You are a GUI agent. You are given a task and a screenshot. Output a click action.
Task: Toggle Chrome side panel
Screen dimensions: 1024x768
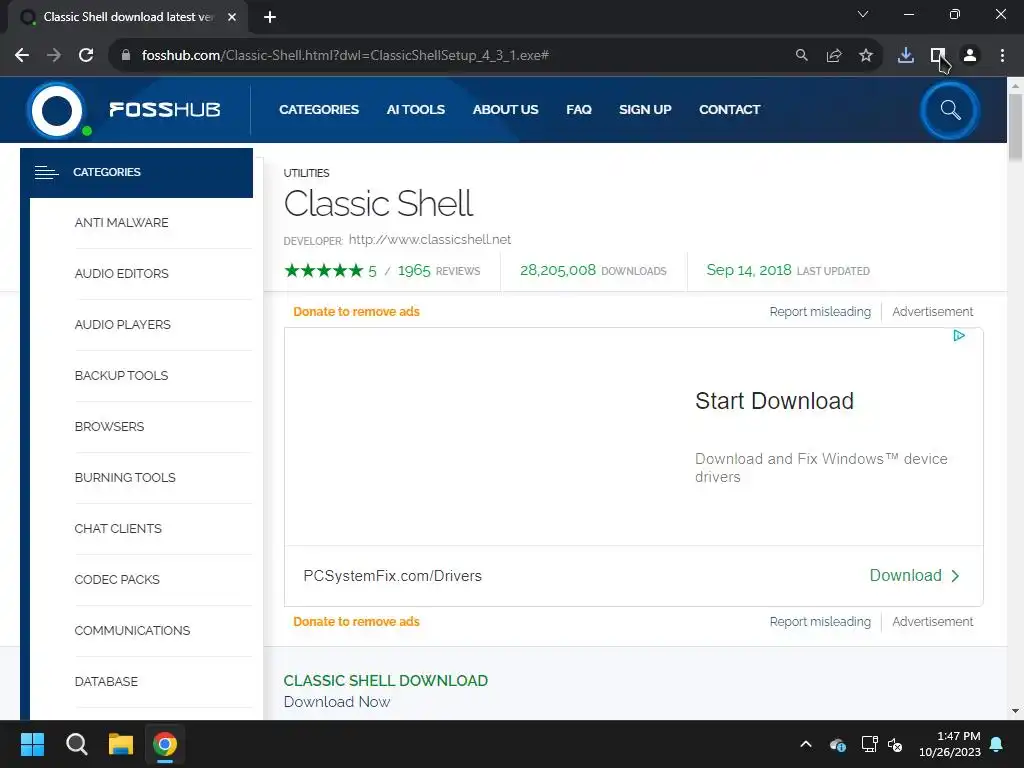tap(938, 56)
